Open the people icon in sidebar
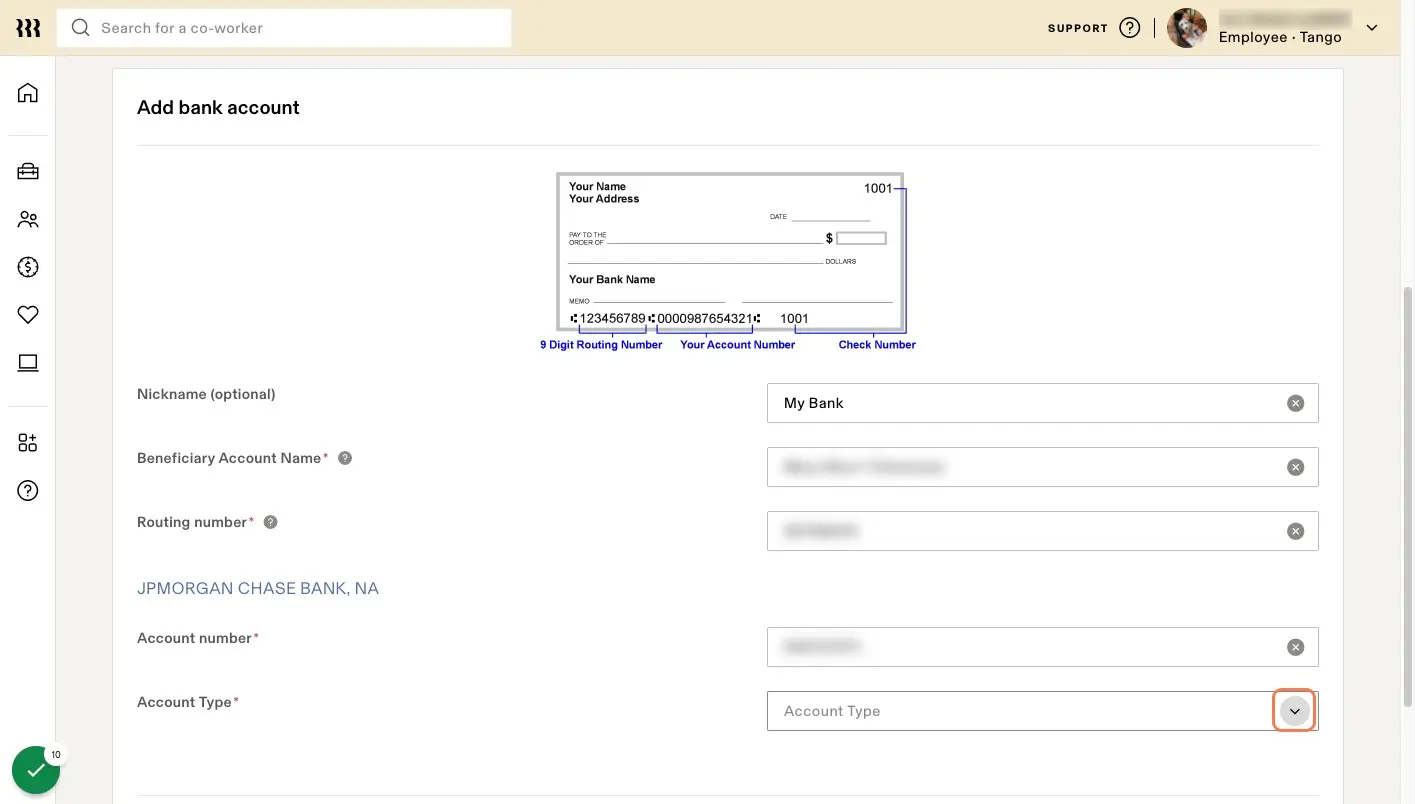Screen dimensions: 1415x804 [x=28, y=219]
